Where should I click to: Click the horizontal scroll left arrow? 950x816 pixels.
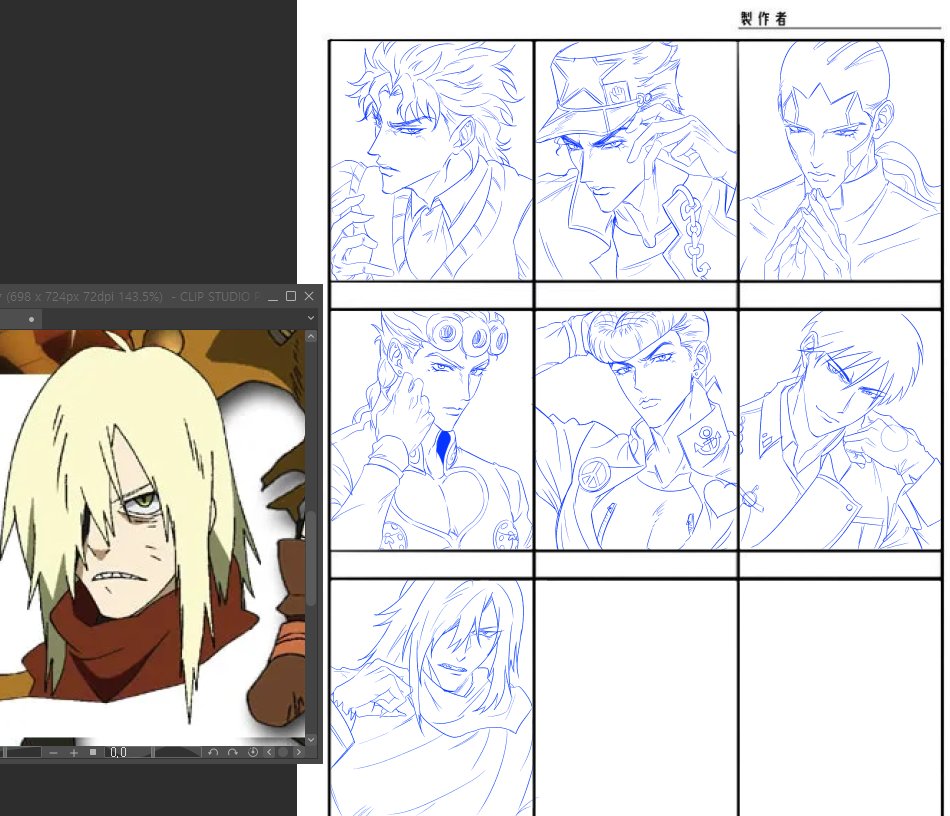(269, 752)
